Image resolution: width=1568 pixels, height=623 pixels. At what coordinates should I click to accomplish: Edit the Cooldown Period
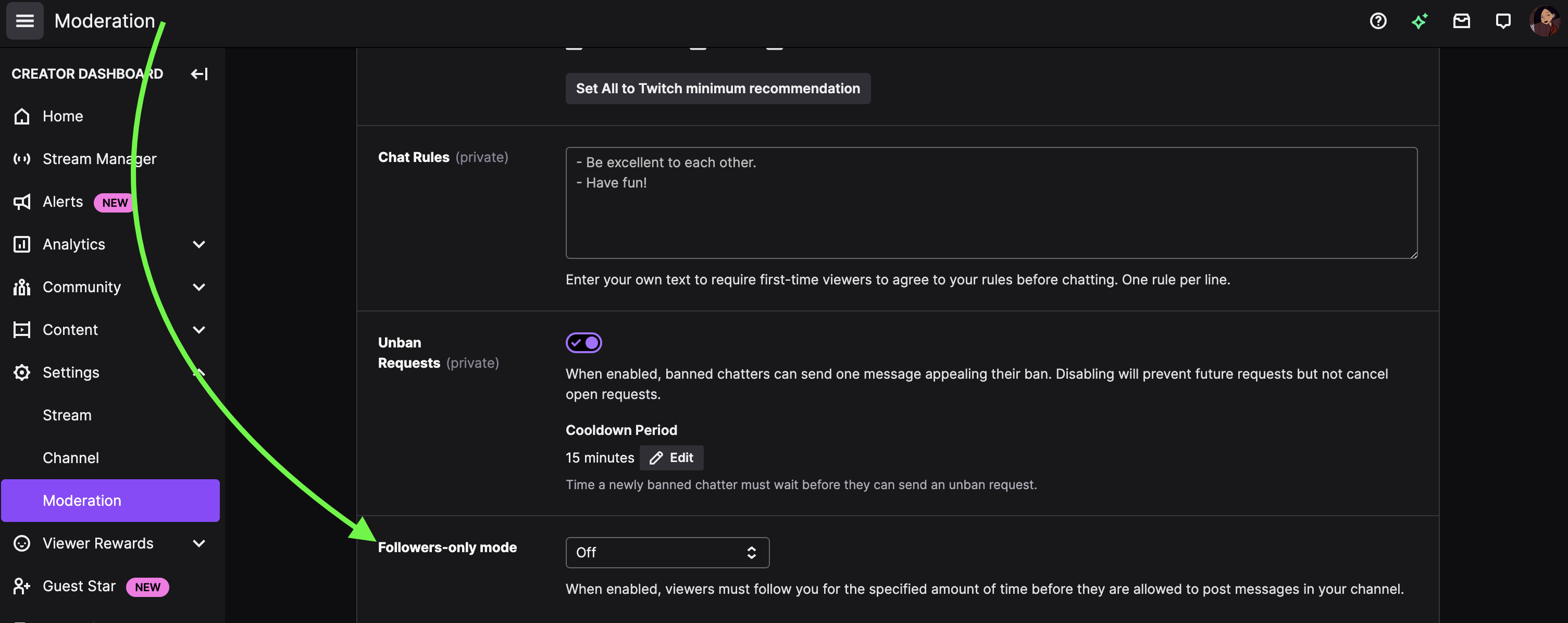pyautogui.click(x=671, y=457)
